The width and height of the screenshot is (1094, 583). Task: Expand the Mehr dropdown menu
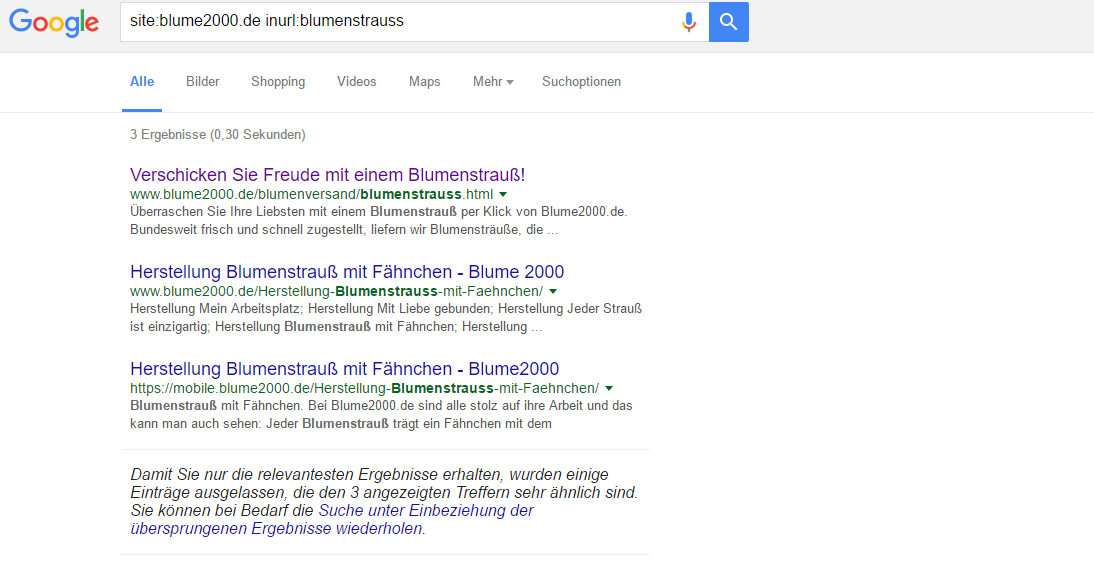pyautogui.click(x=493, y=82)
